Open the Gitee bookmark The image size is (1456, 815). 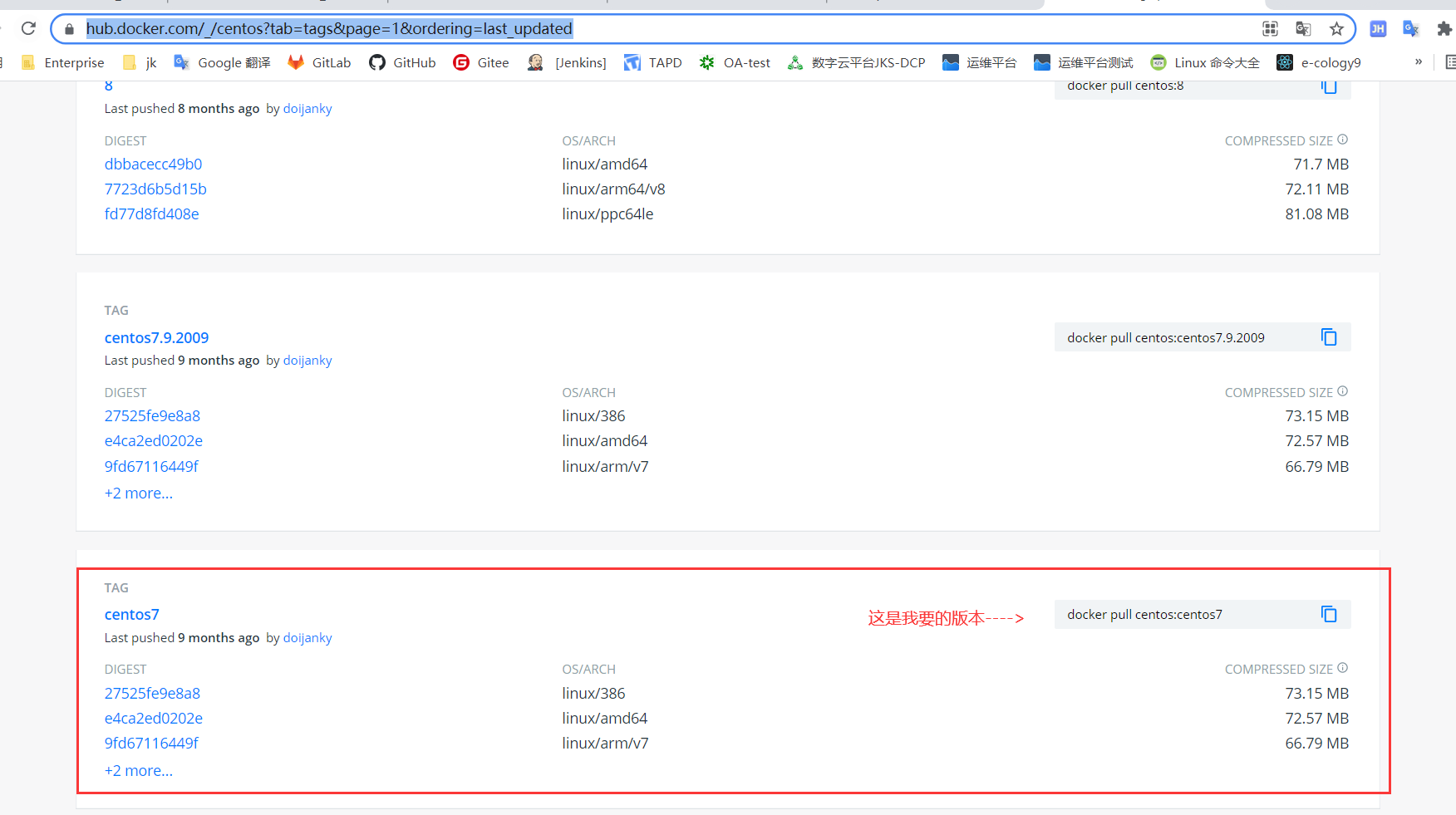(481, 62)
